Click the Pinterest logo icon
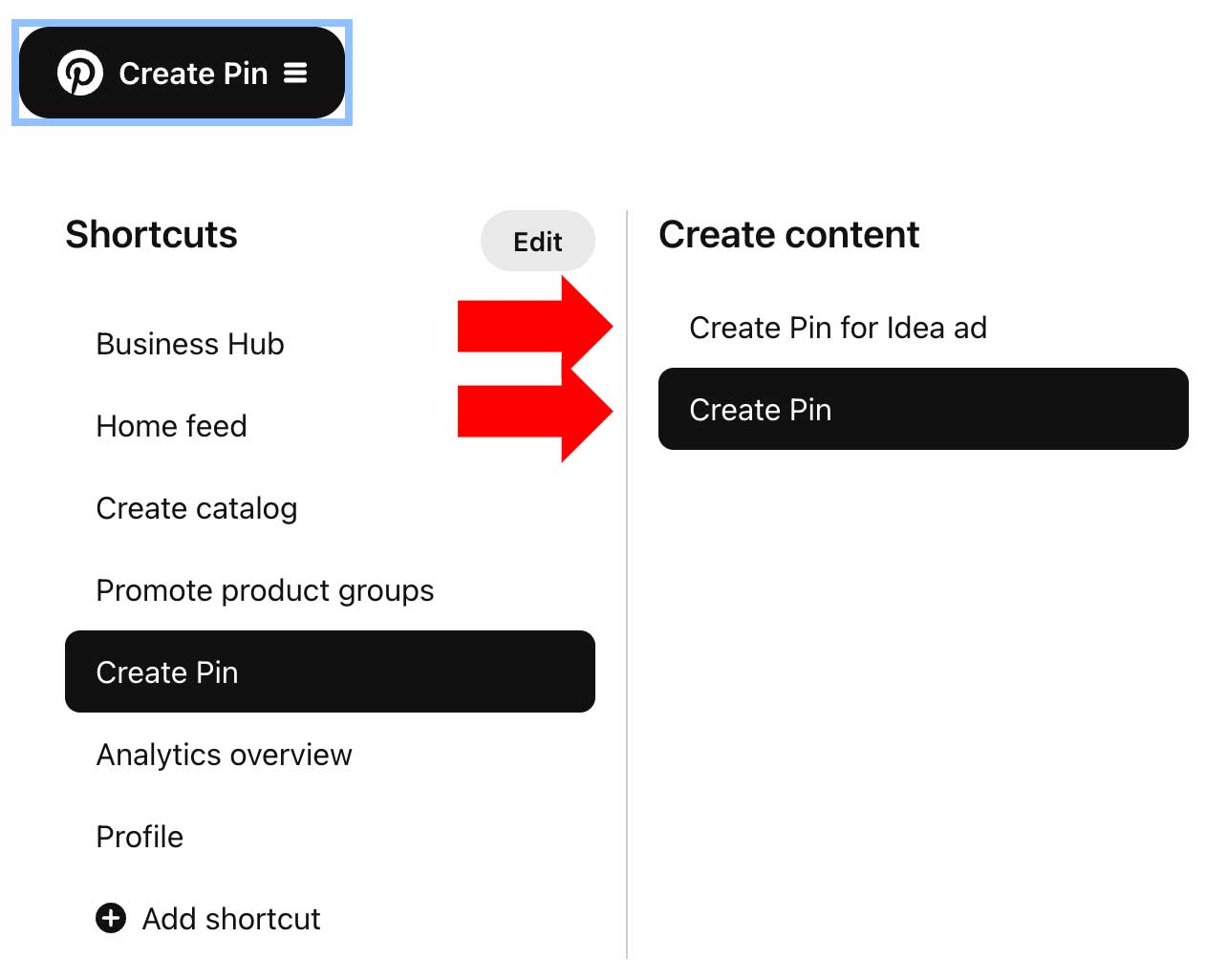This screenshot has height=980, width=1206. tap(81, 72)
